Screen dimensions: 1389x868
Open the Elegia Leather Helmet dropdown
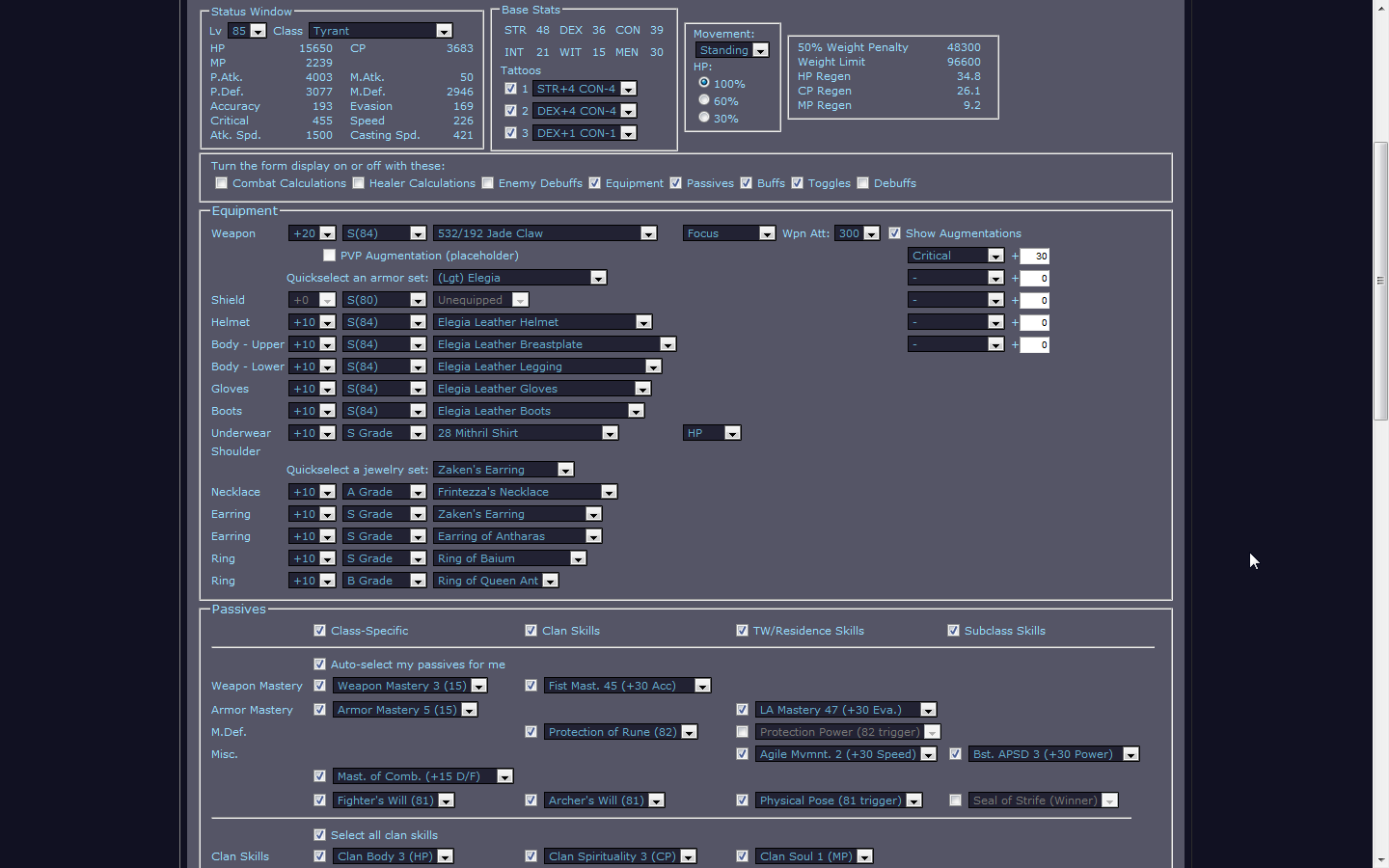coord(542,322)
